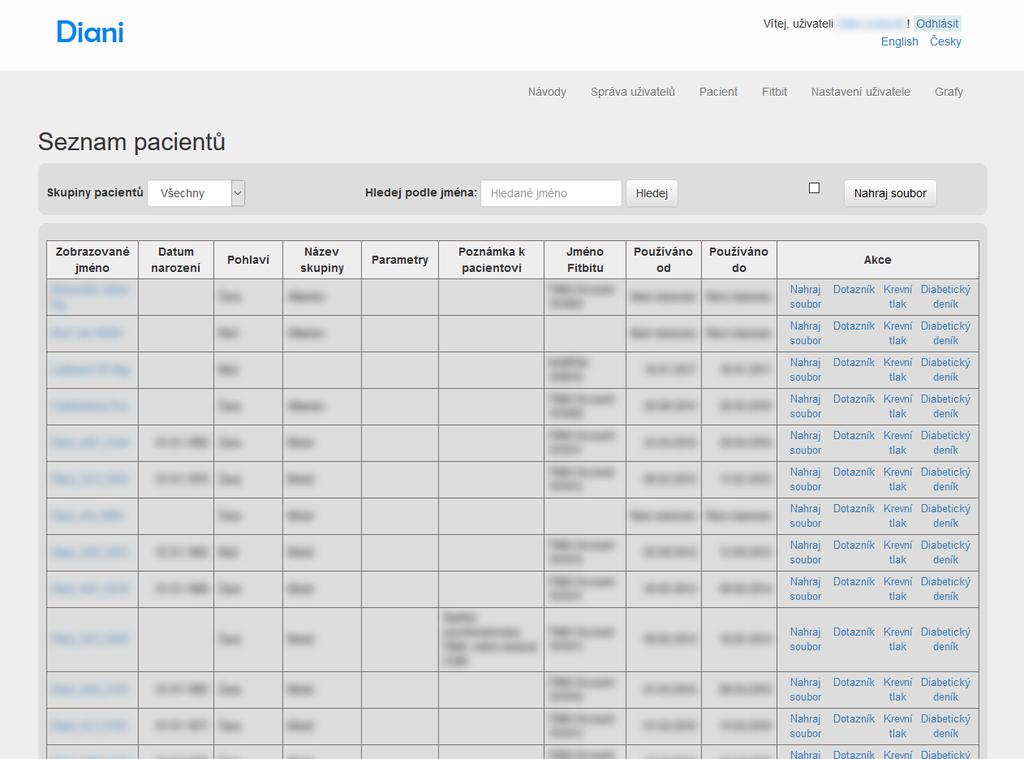Viewport: 1024px width, 759px height.
Task: Open Nastavení uživatele menu item
Action: coord(860,92)
